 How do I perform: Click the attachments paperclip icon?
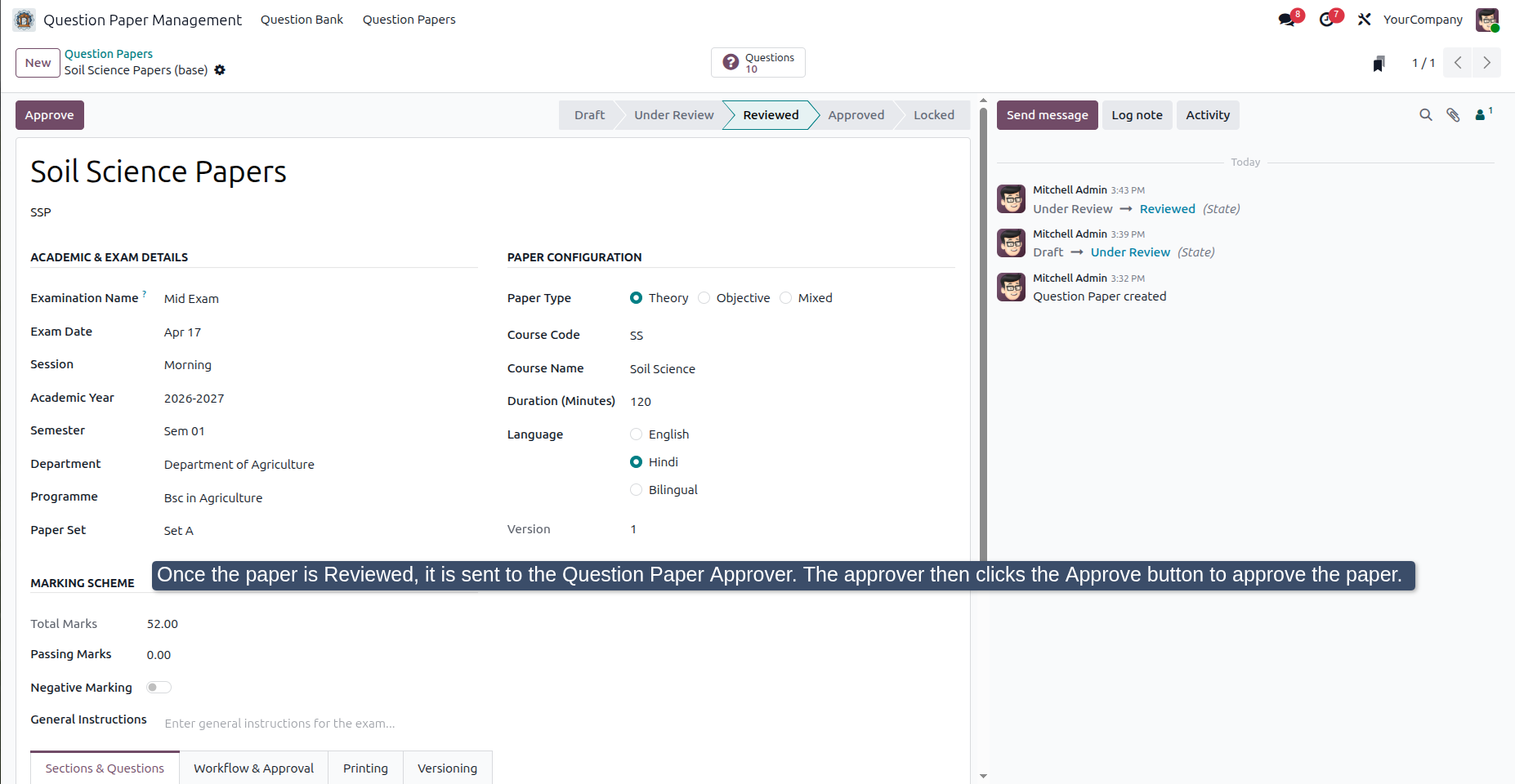1453,115
